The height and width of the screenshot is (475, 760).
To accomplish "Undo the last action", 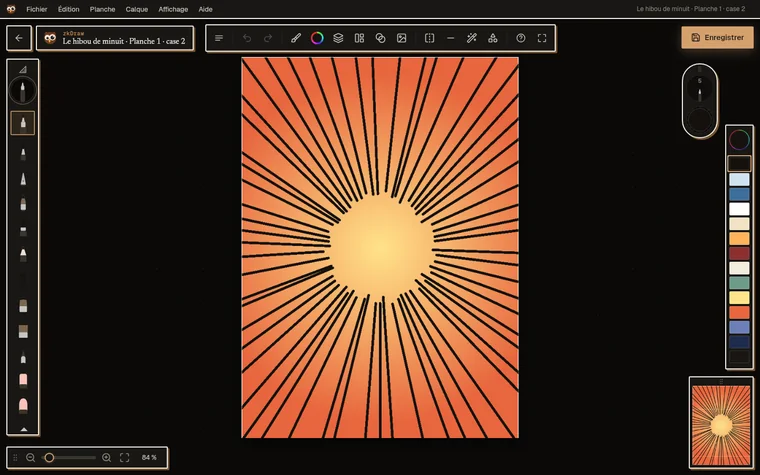I will (247, 38).
